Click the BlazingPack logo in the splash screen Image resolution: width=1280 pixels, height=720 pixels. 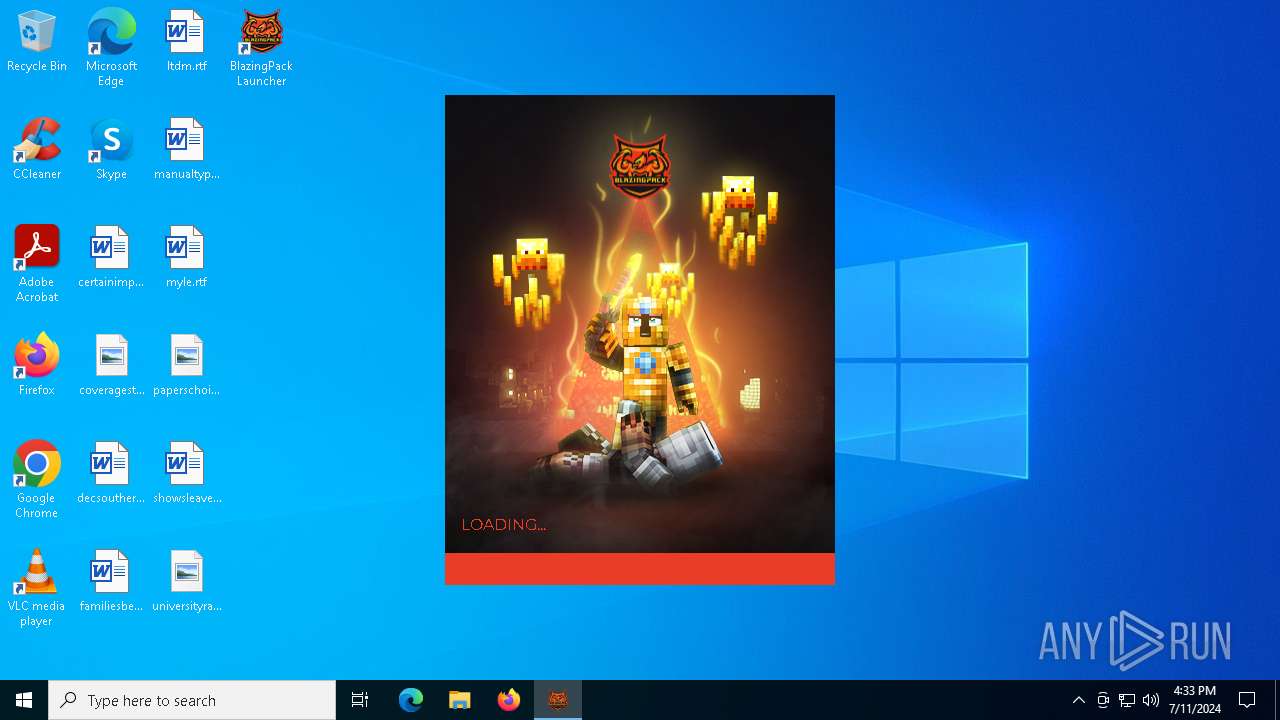pos(640,166)
